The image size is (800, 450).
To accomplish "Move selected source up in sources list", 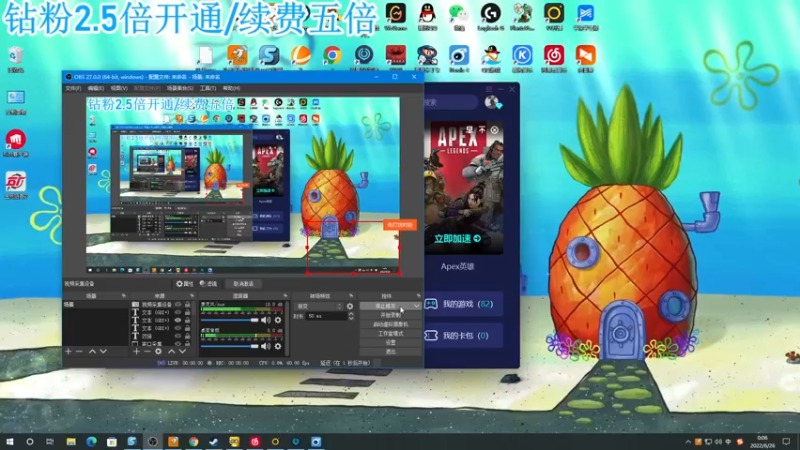I will tap(171, 352).
